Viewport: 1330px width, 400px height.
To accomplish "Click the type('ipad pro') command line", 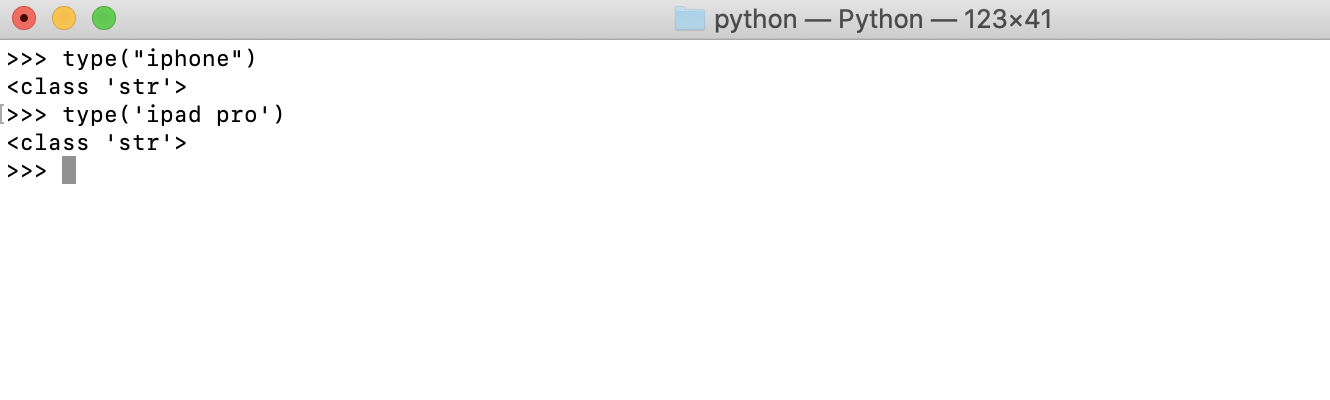I will (146, 115).
